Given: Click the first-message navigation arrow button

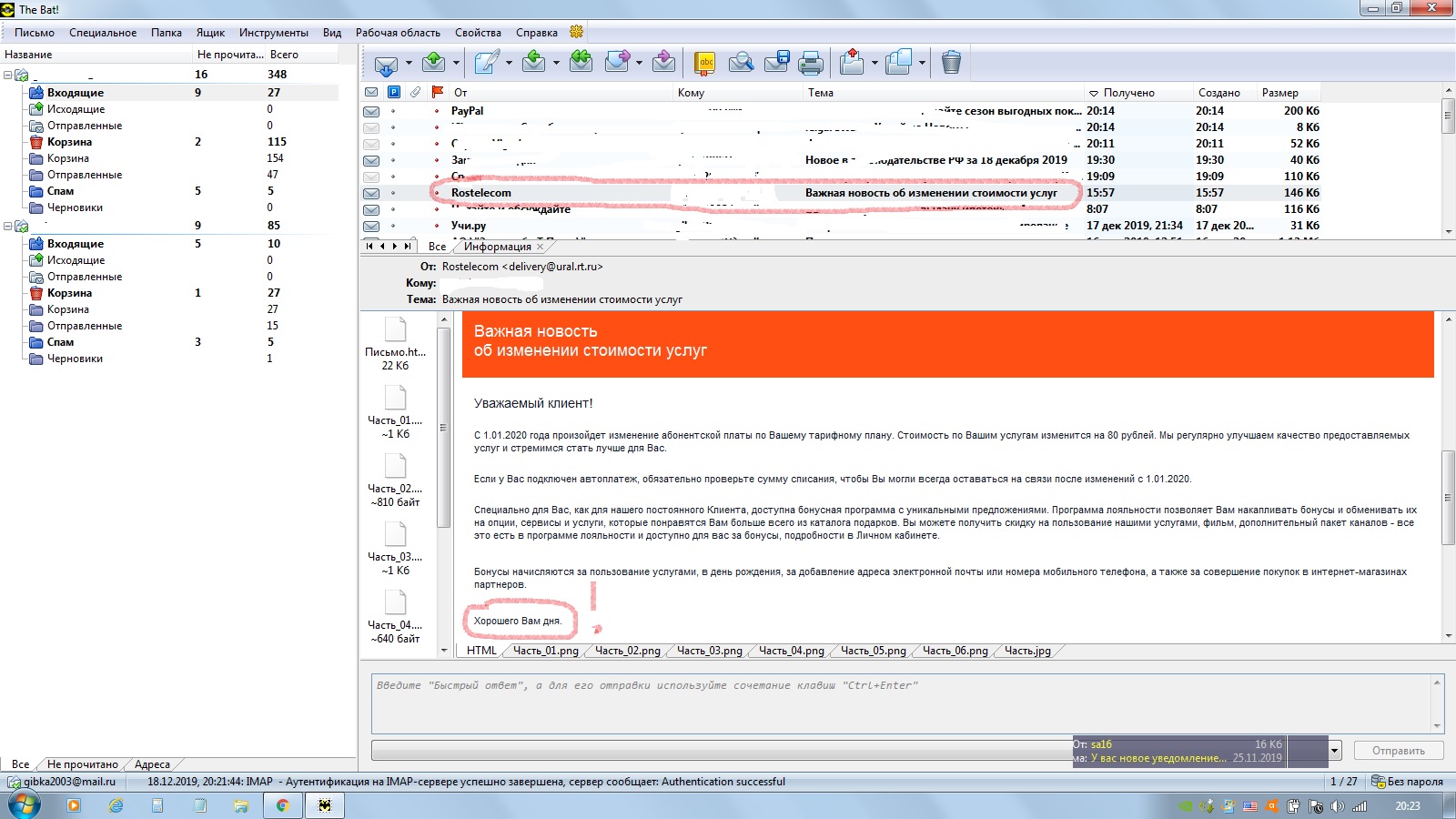Looking at the screenshot, I should 369,247.
